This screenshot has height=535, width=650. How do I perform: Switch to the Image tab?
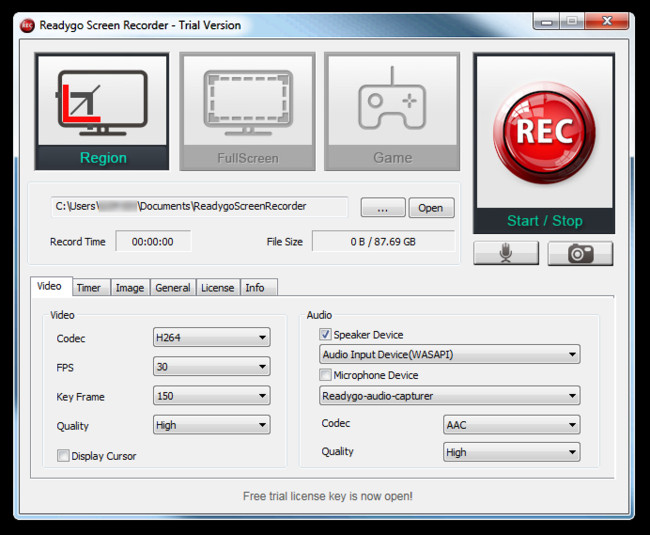[x=130, y=288]
